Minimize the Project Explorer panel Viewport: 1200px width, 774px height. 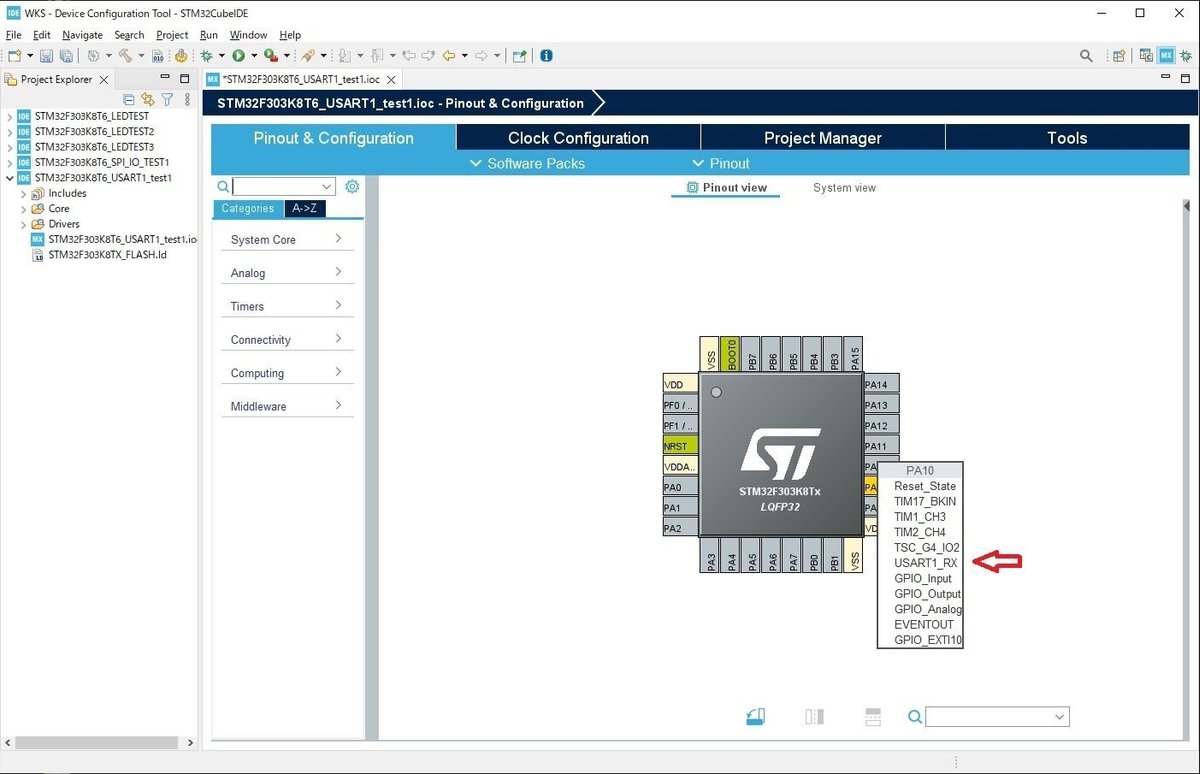point(165,78)
